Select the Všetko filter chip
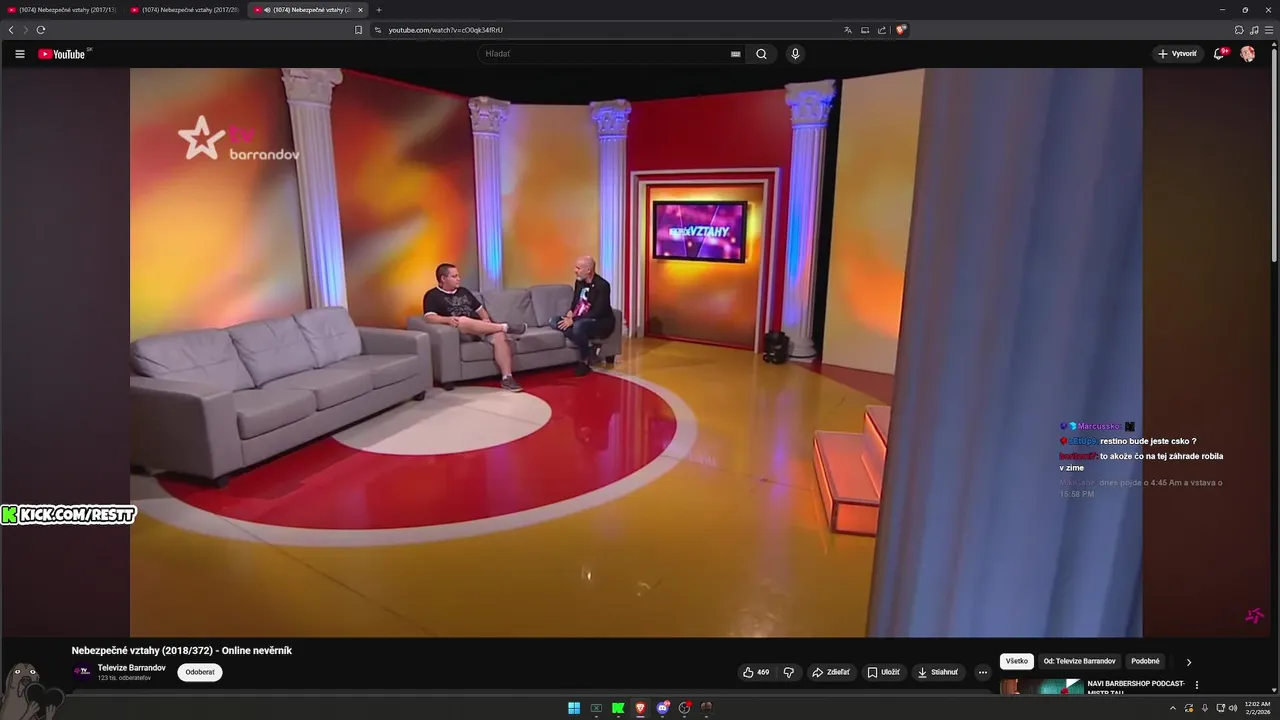Image resolution: width=1280 pixels, height=720 pixels. pyautogui.click(x=1017, y=661)
